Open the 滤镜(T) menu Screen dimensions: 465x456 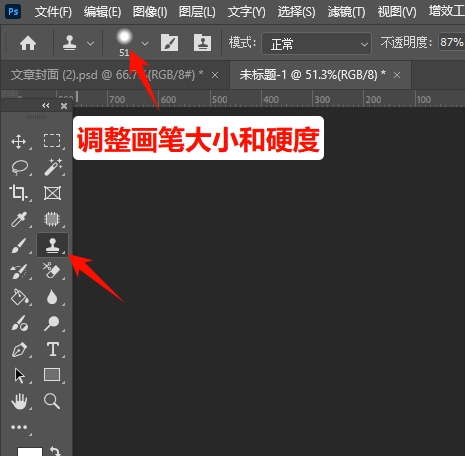346,12
